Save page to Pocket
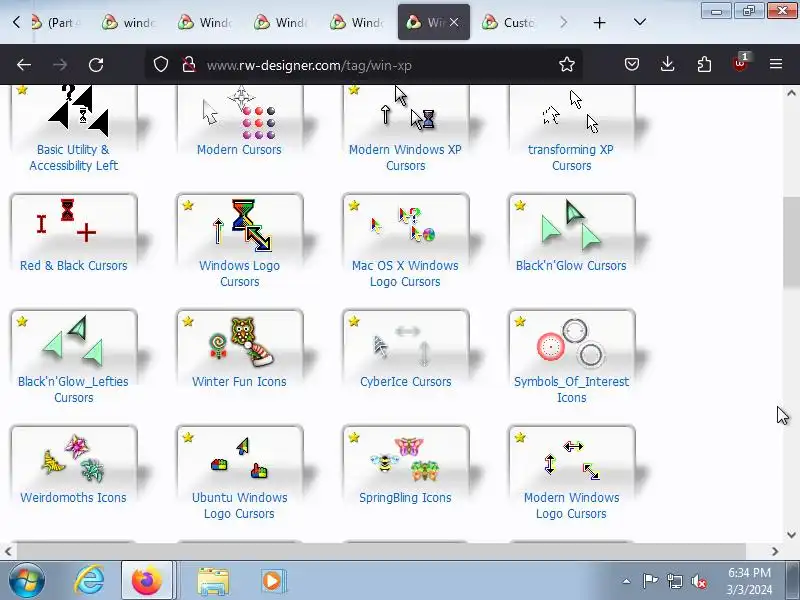The image size is (800, 600). (632, 64)
